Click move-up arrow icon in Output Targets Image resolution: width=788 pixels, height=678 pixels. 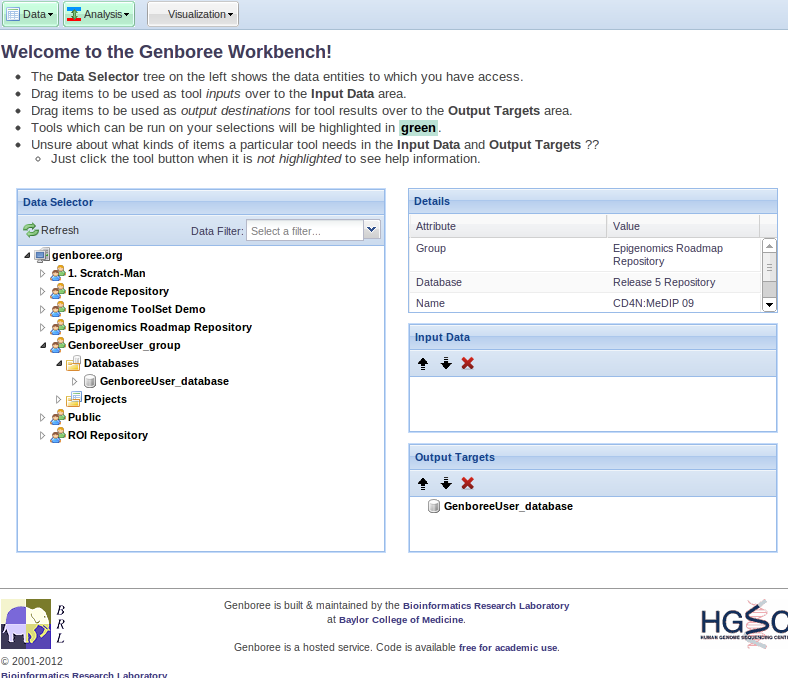tap(423, 483)
